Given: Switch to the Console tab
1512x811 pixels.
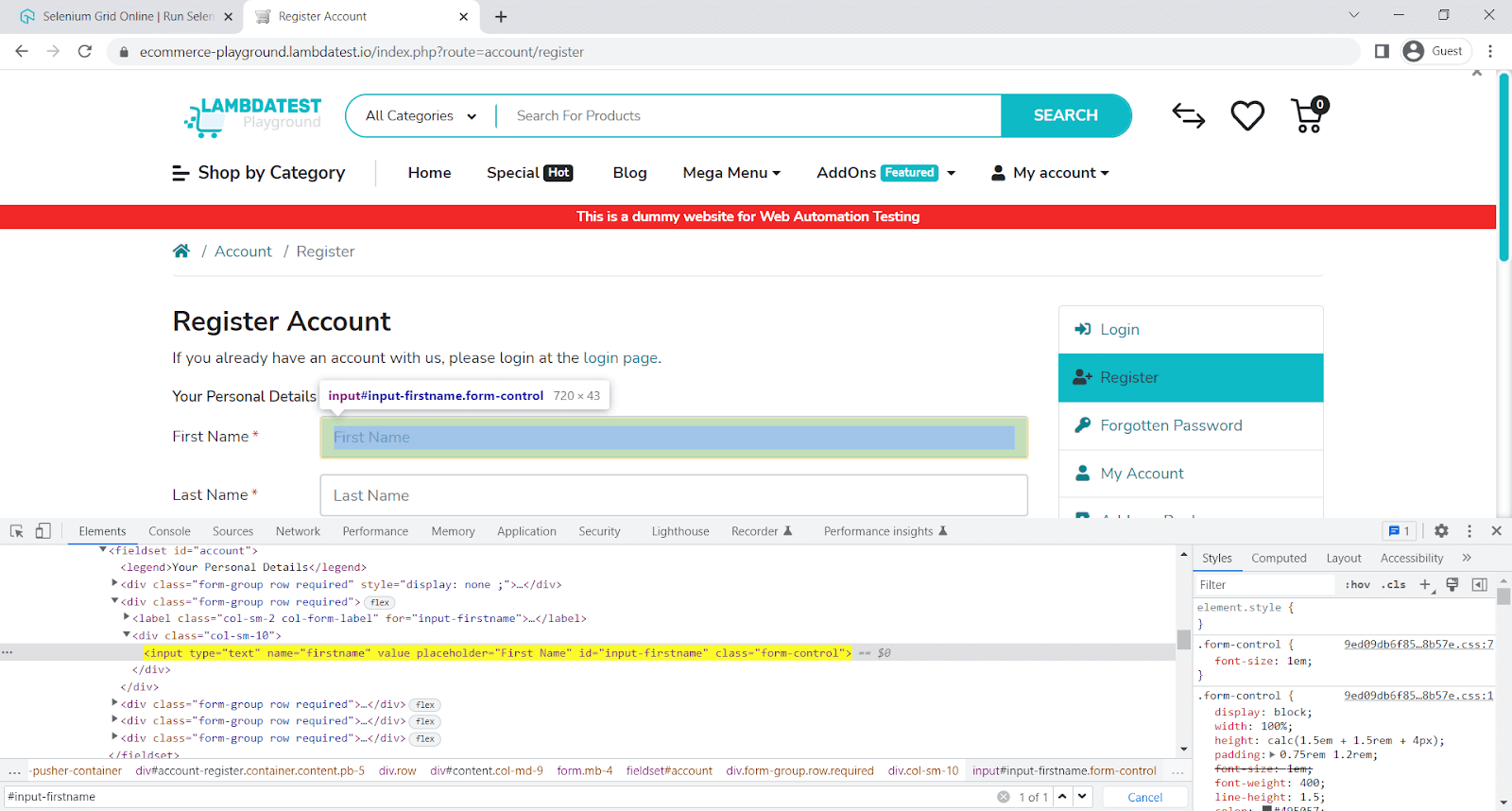Looking at the screenshot, I should [x=169, y=531].
